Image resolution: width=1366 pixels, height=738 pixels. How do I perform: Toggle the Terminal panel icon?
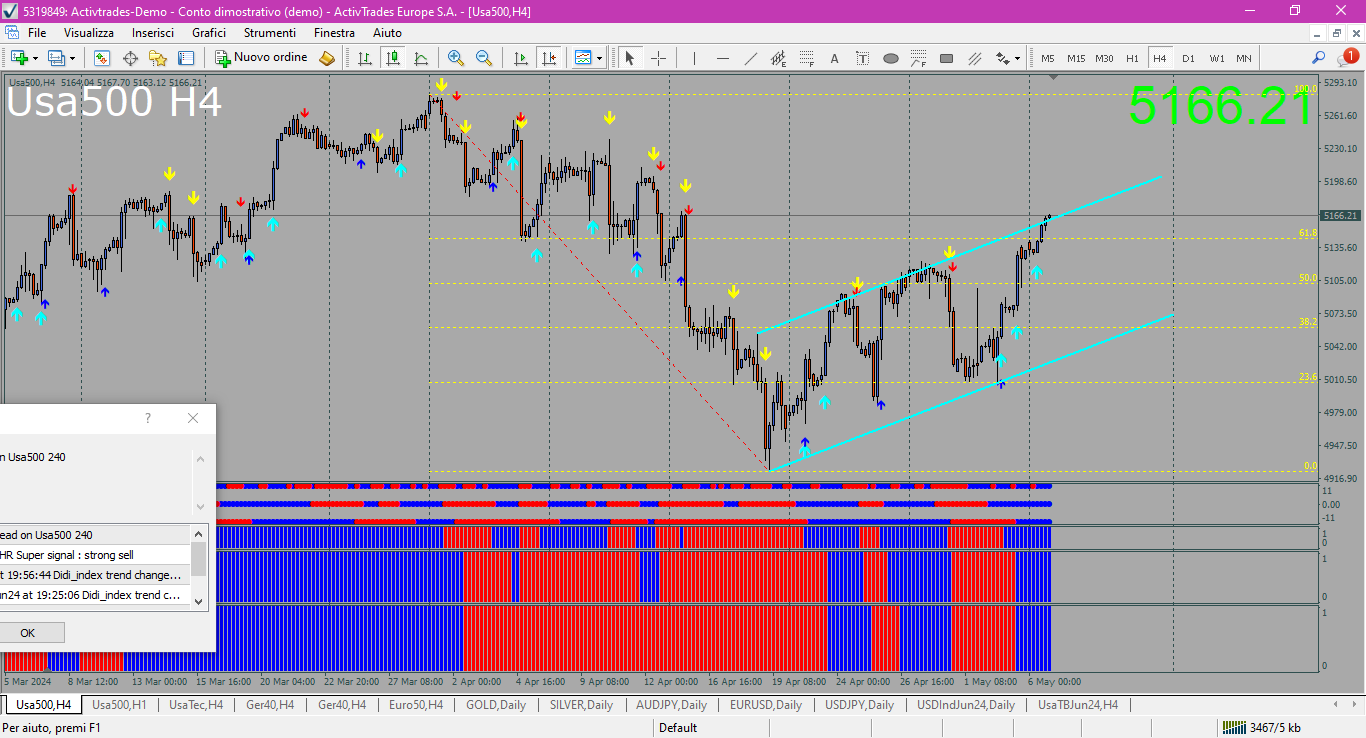click(x=186, y=58)
